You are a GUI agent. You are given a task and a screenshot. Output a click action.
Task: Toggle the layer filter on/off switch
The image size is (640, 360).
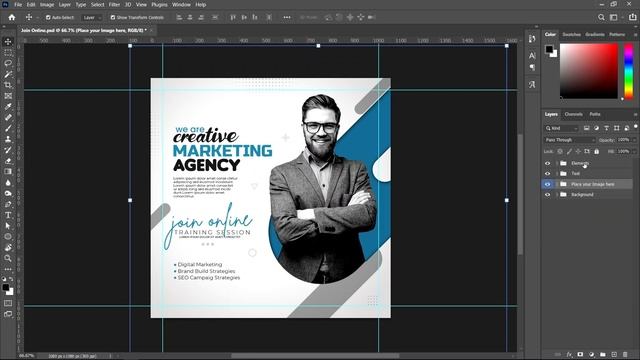[x=636, y=127]
